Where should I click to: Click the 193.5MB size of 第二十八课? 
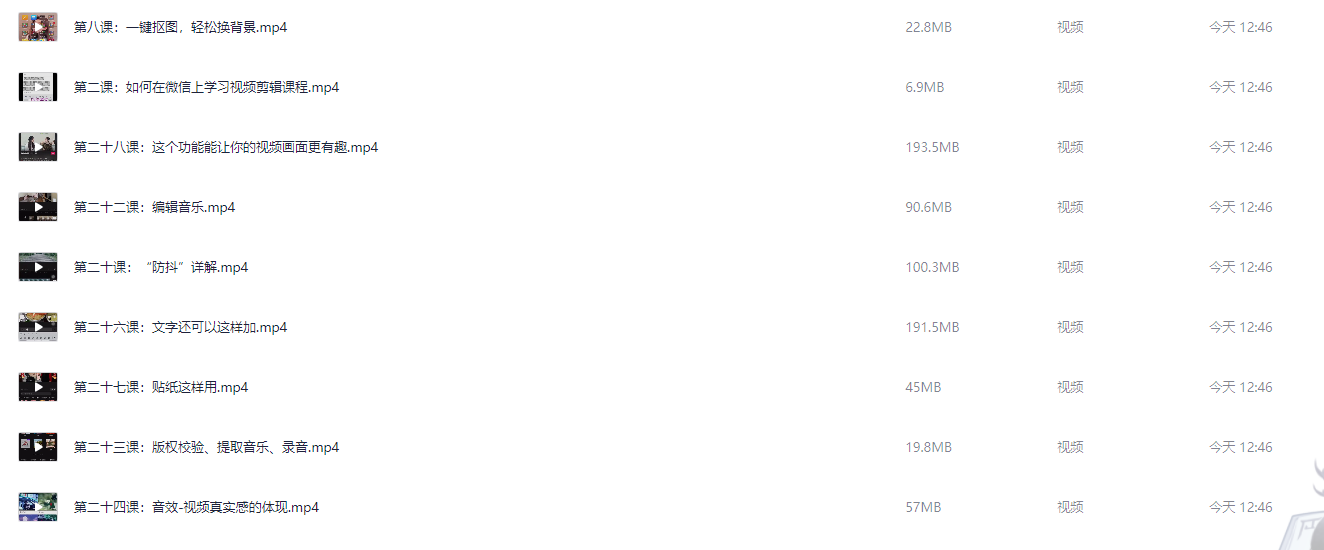point(932,147)
